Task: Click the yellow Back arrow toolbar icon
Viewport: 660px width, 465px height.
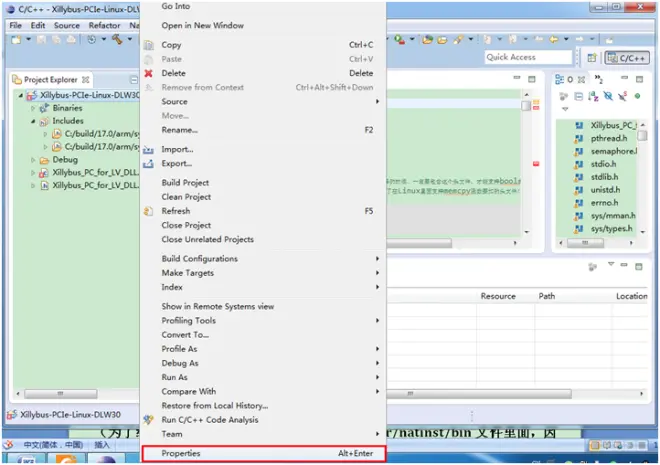Action: click(554, 40)
